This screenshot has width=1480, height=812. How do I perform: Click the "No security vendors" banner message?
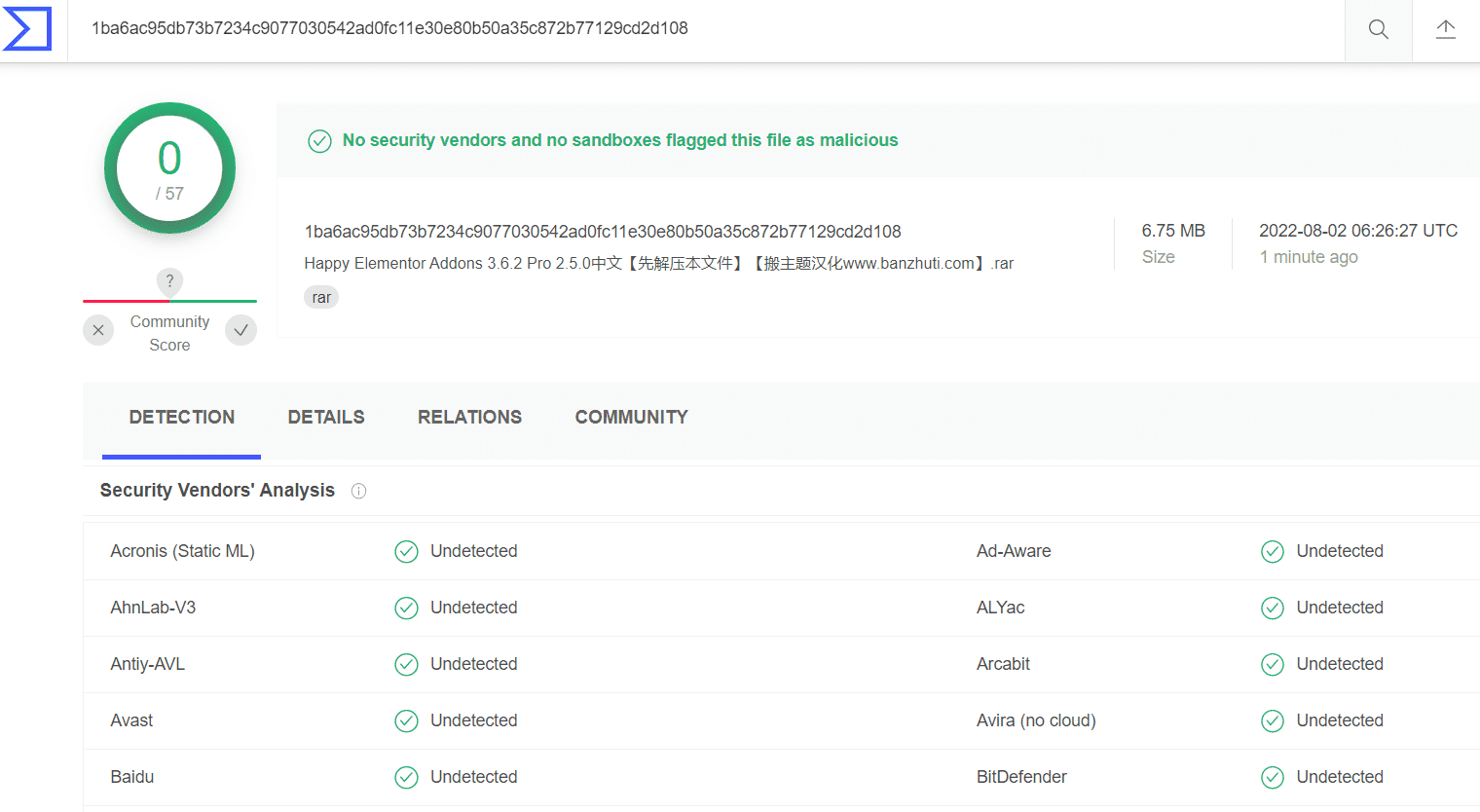point(620,140)
